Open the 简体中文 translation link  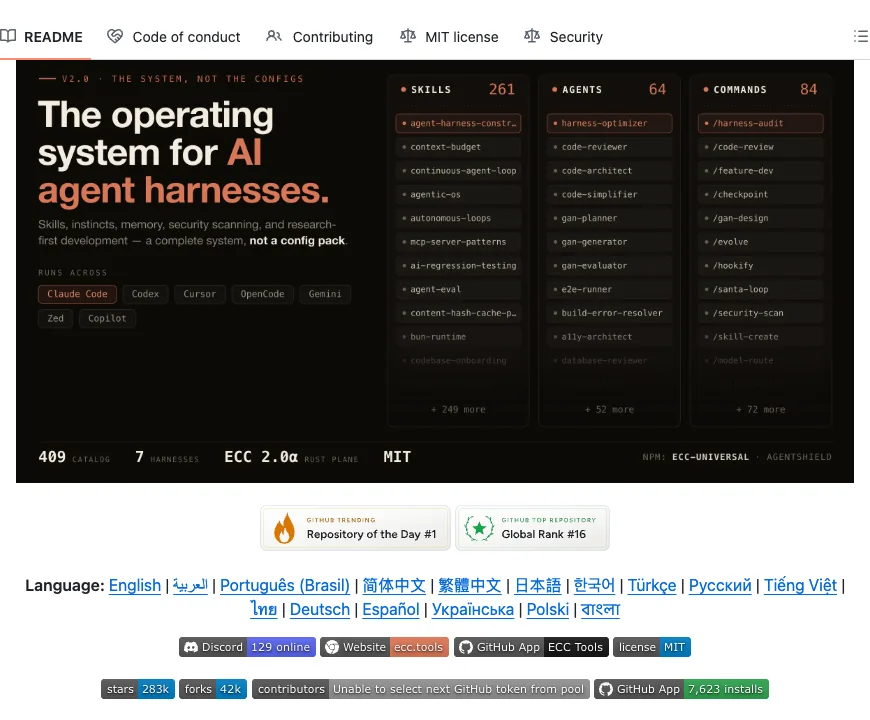[x=394, y=585]
